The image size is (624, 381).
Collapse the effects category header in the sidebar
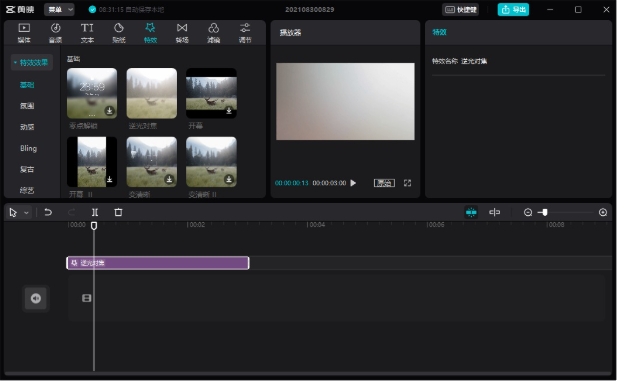click(31, 63)
